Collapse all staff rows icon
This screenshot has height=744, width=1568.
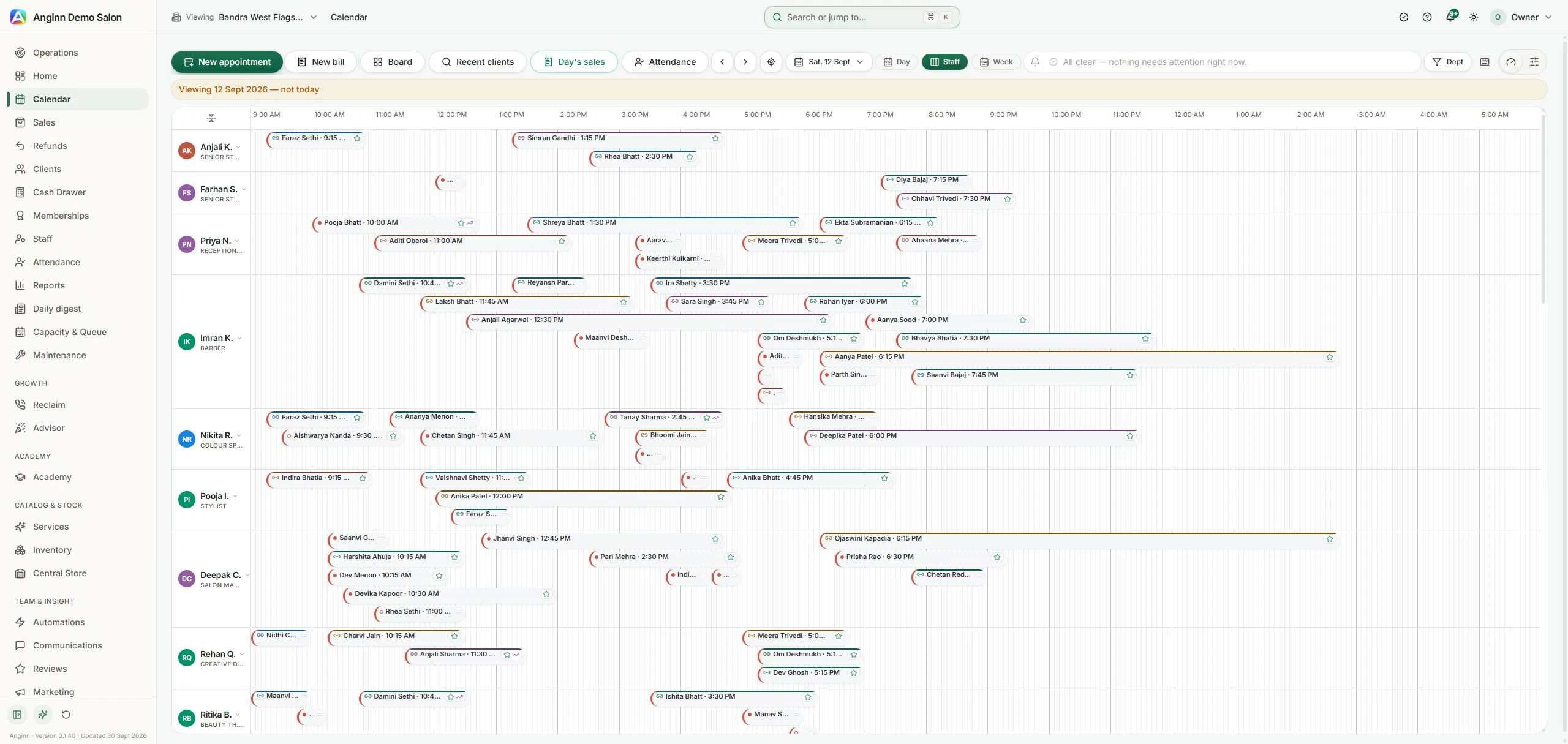point(211,118)
